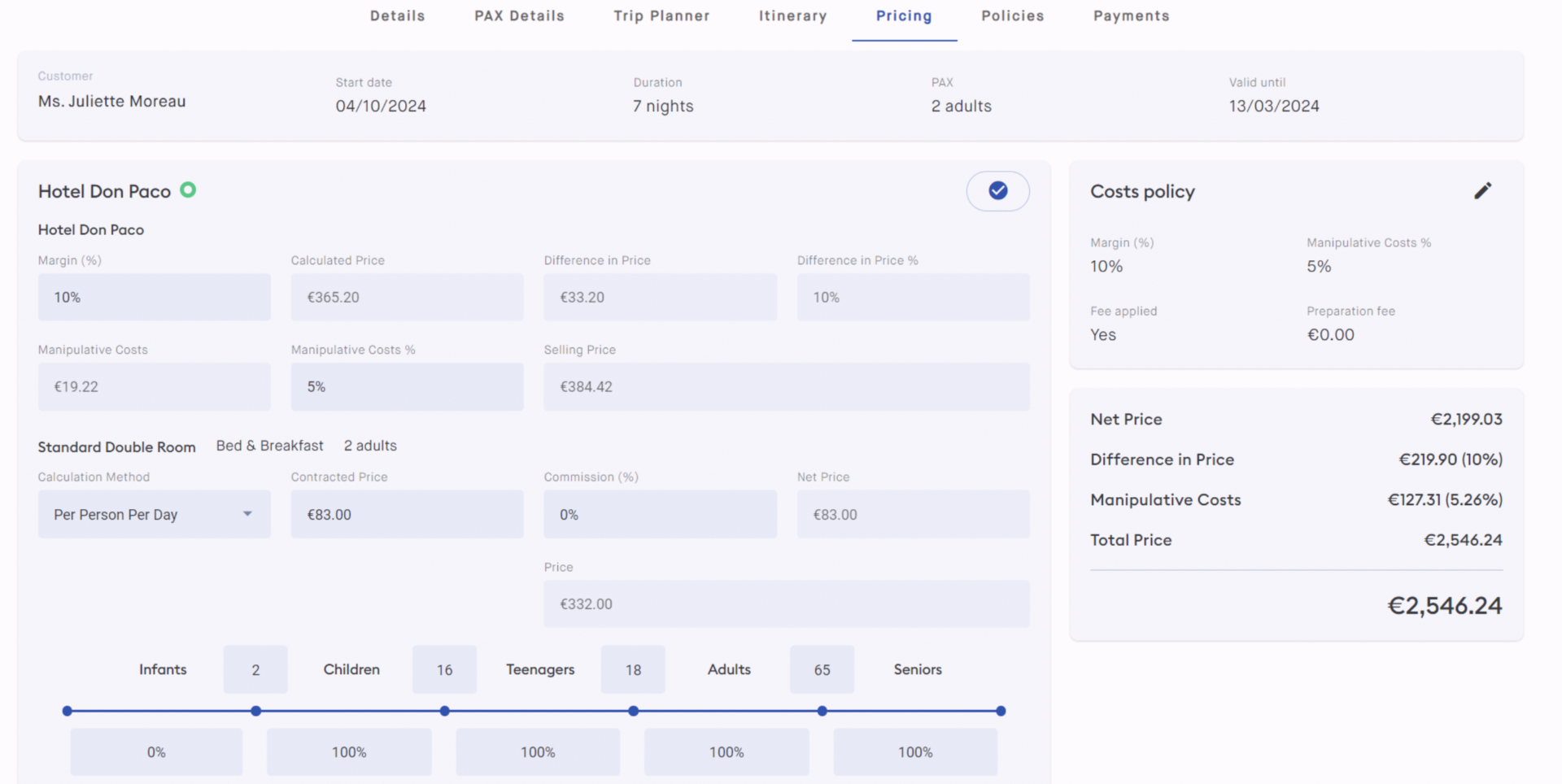This screenshot has width=1562, height=784.
Task: Open the Details tab
Action: click(x=397, y=15)
